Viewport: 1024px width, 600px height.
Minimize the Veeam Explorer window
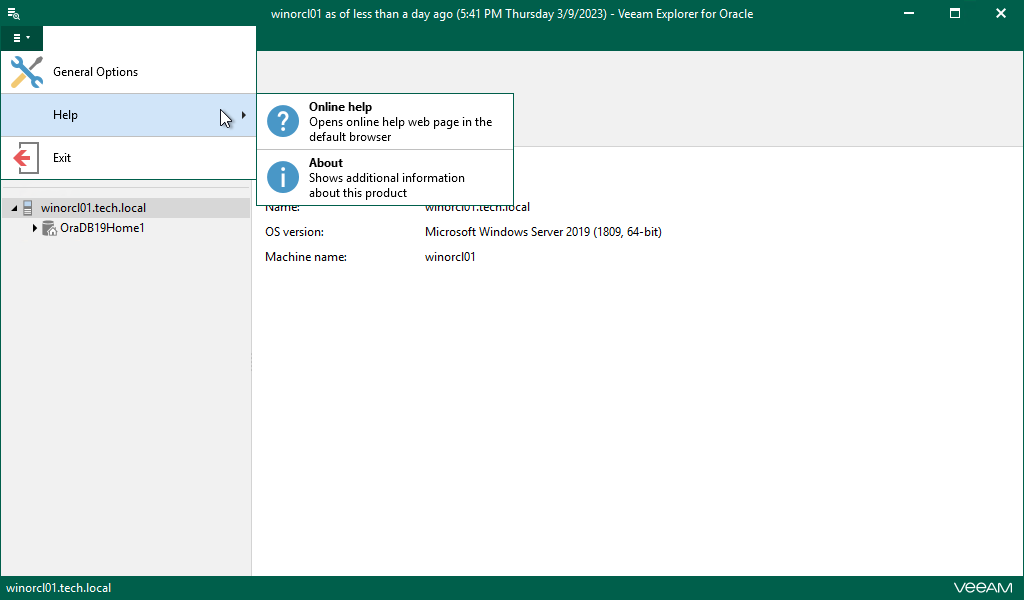(x=908, y=13)
